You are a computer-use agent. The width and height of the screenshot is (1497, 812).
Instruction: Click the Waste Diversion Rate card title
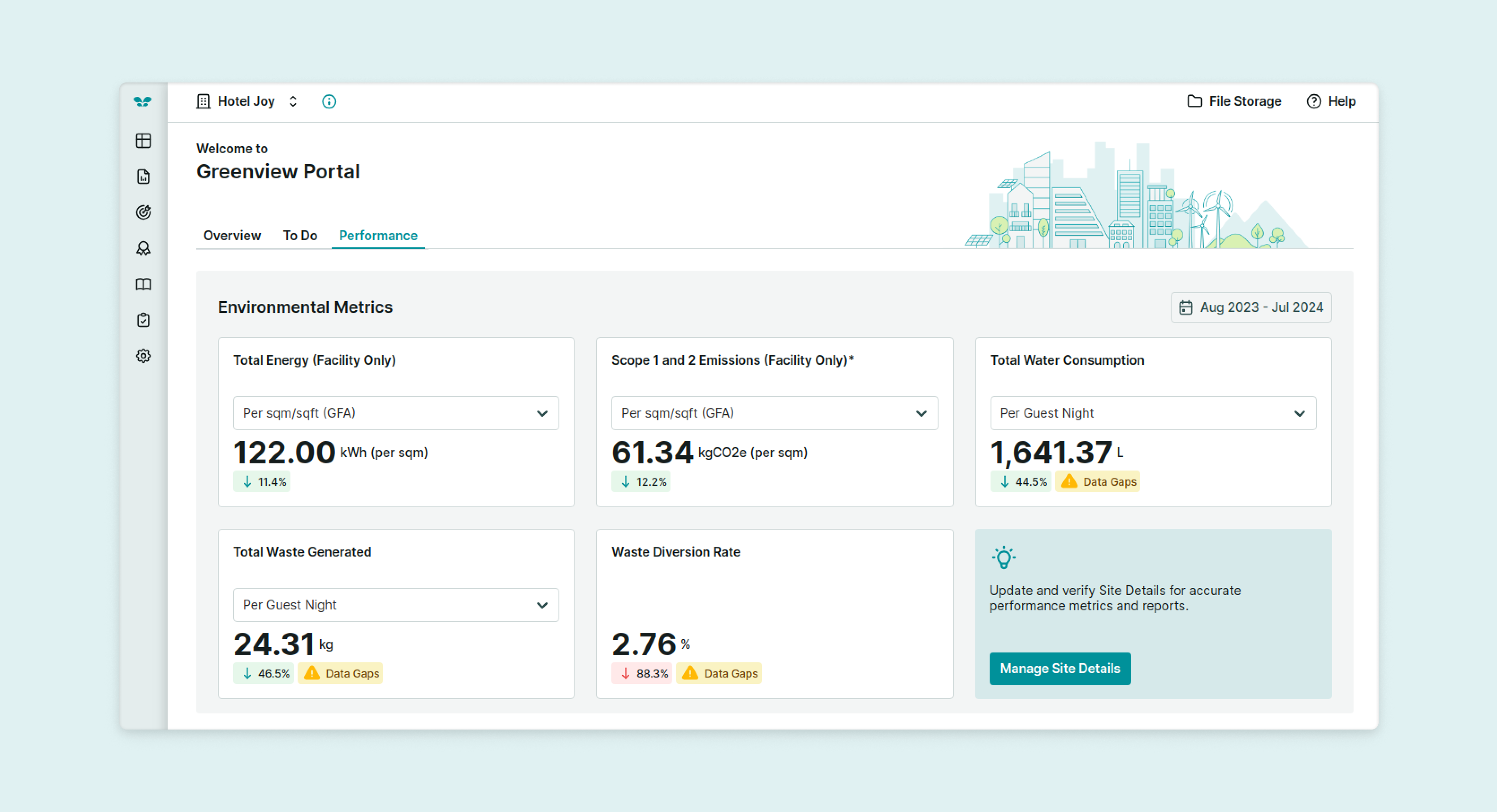click(x=676, y=552)
